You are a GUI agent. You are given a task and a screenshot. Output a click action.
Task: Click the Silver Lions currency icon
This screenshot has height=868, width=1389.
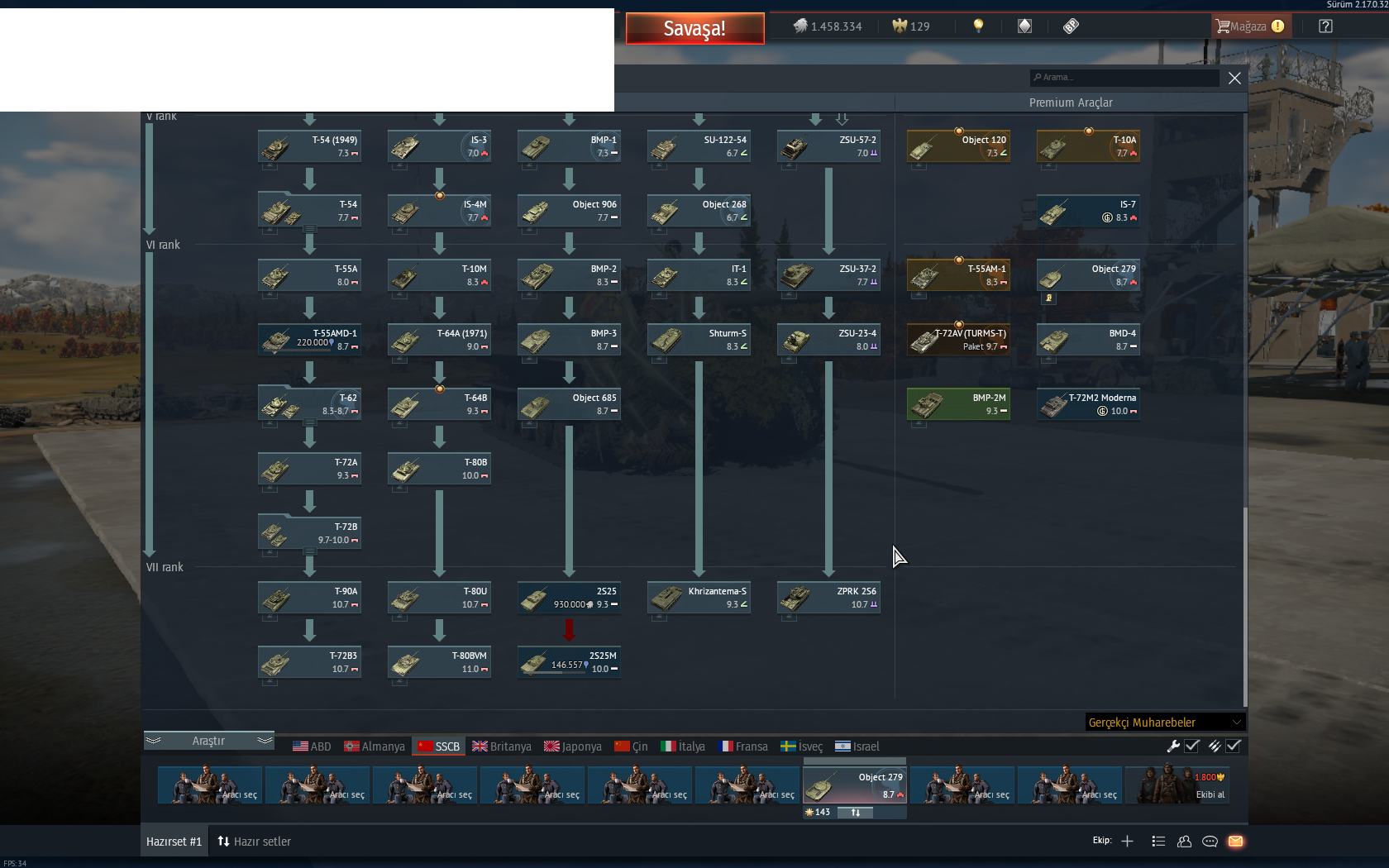point(800,26)
